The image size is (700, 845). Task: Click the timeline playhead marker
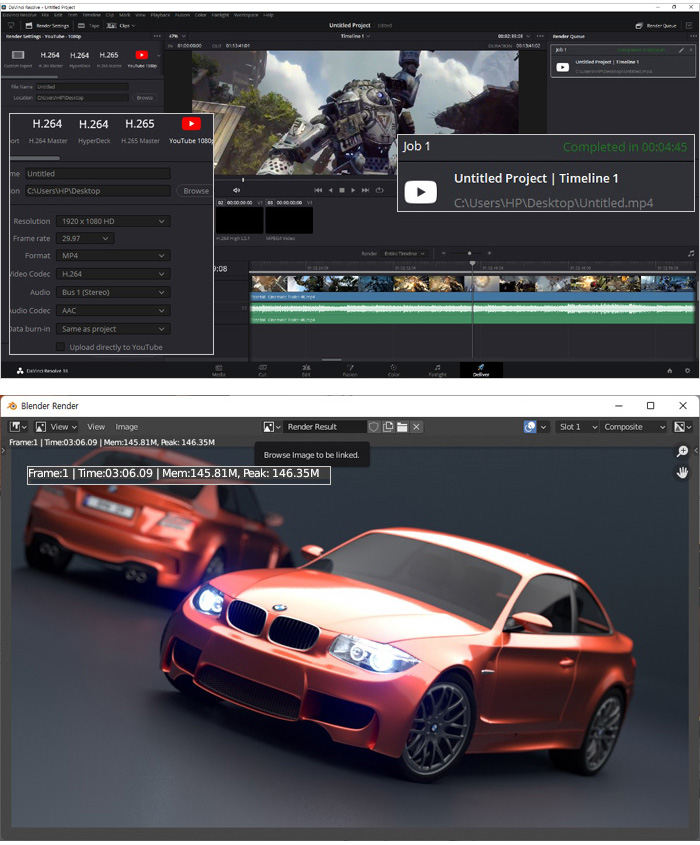point(473,264)
